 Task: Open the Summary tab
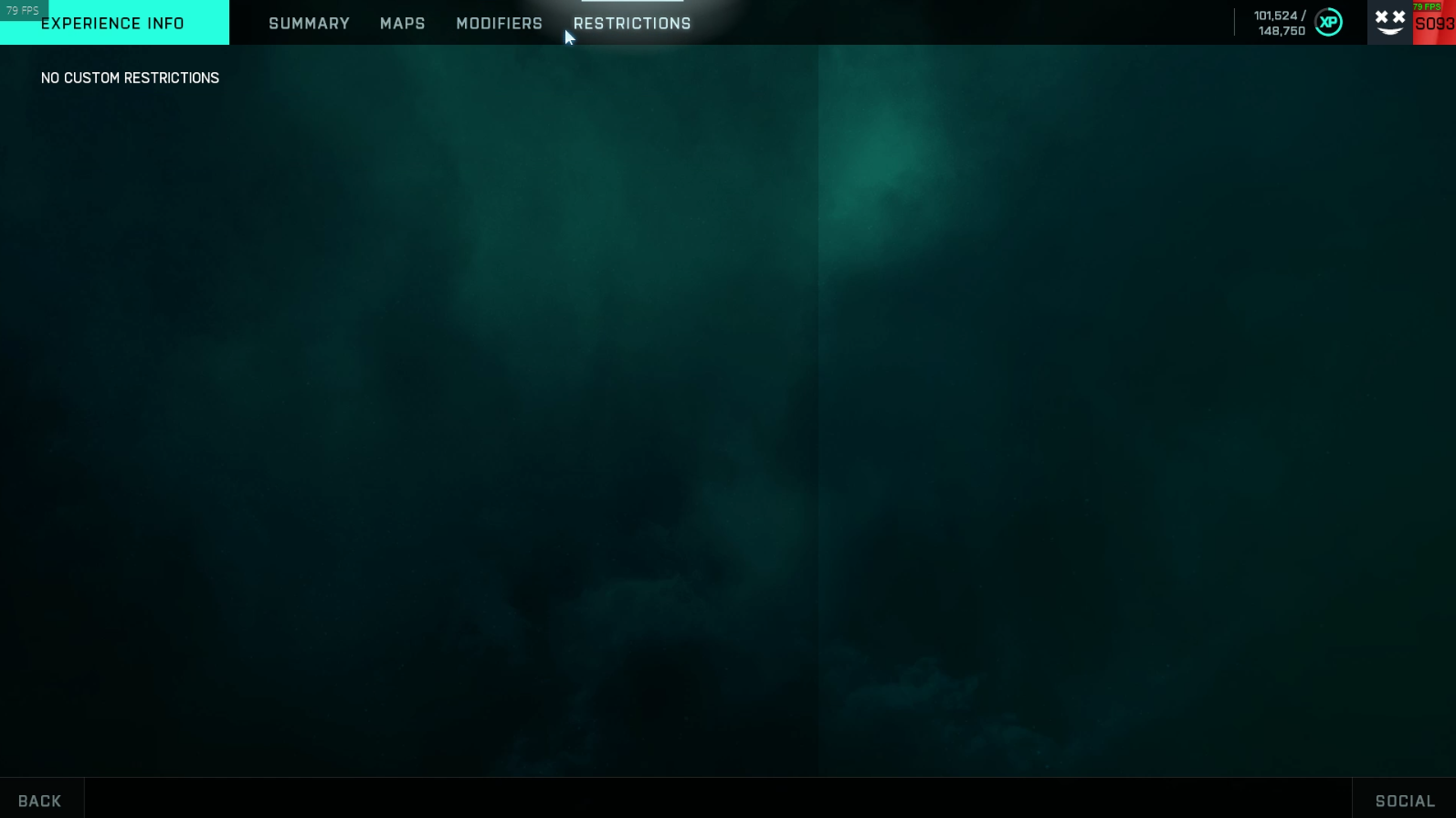[x=309, y=24]
